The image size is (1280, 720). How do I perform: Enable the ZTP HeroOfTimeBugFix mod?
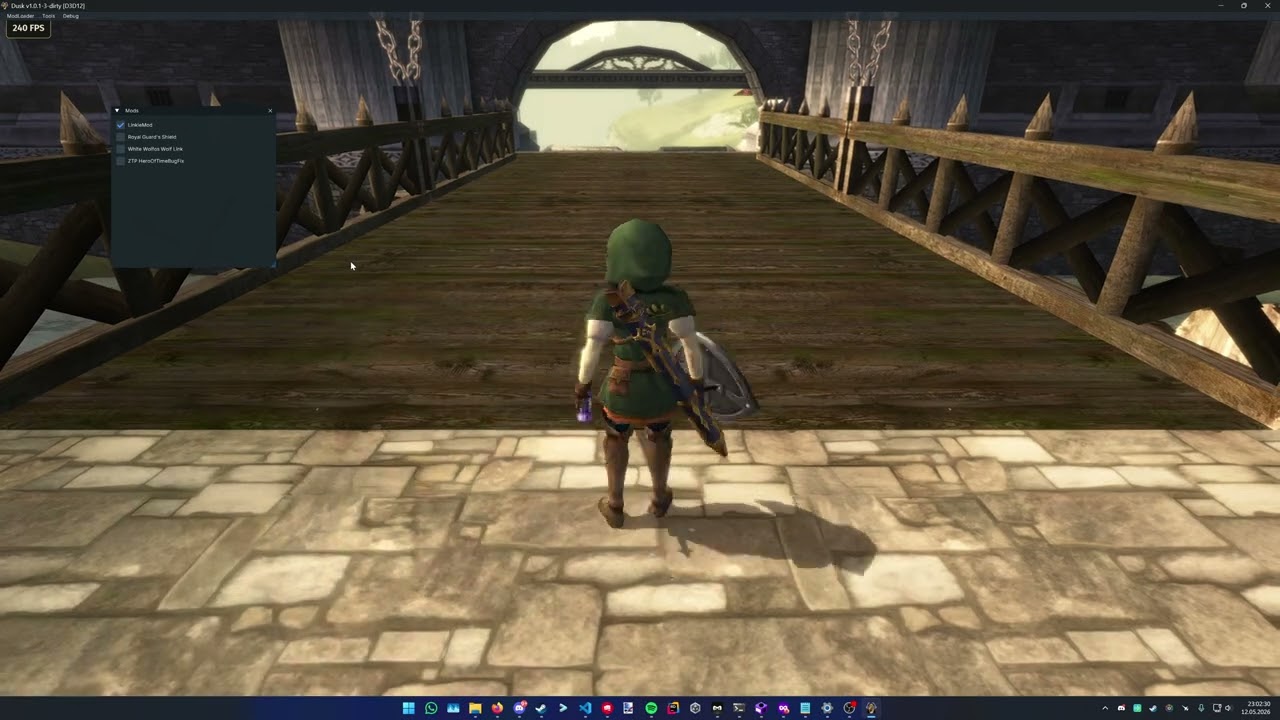click(x=120, y=161)
